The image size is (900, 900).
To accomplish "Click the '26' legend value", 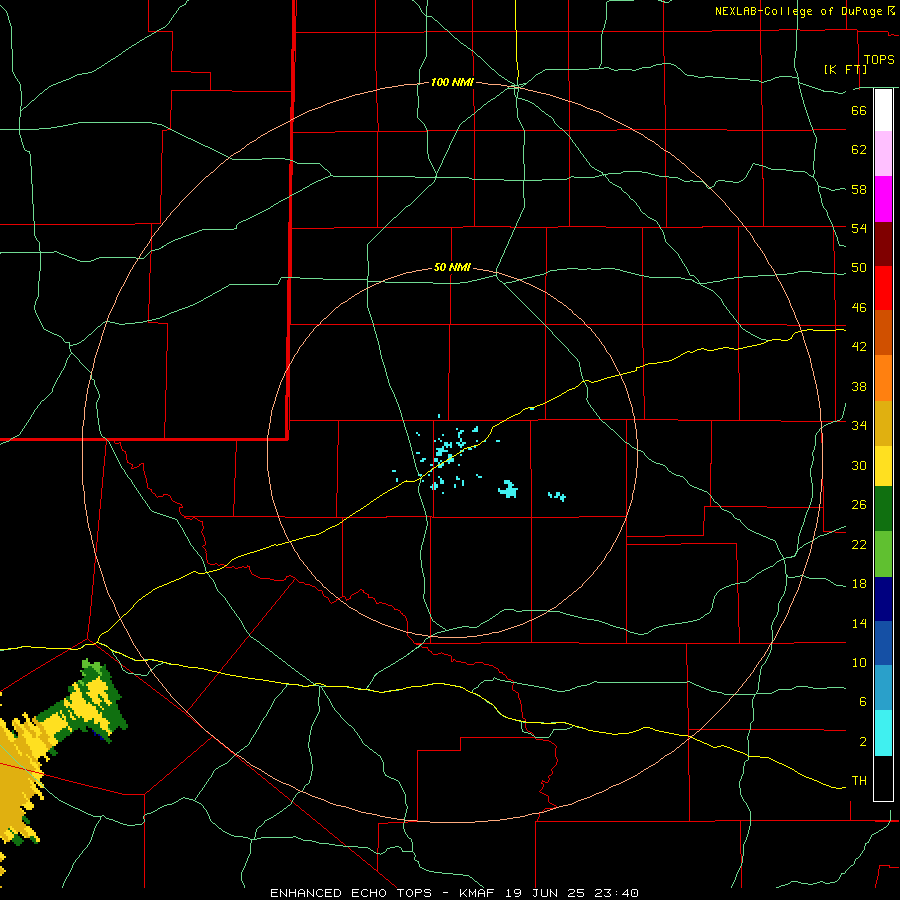I will [859, 504].
